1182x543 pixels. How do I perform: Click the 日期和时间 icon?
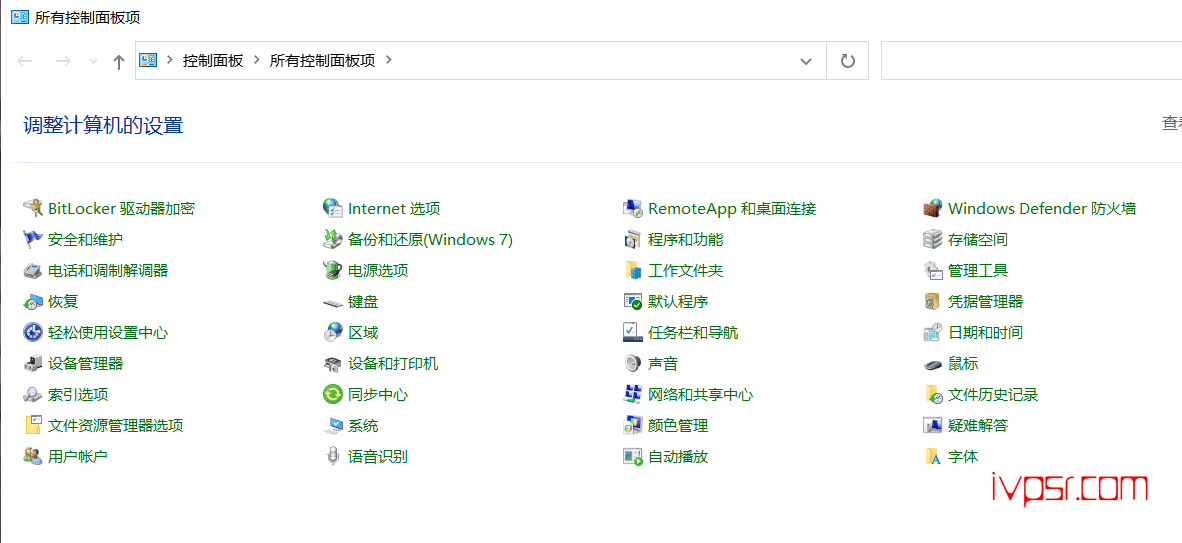point(933,333)
